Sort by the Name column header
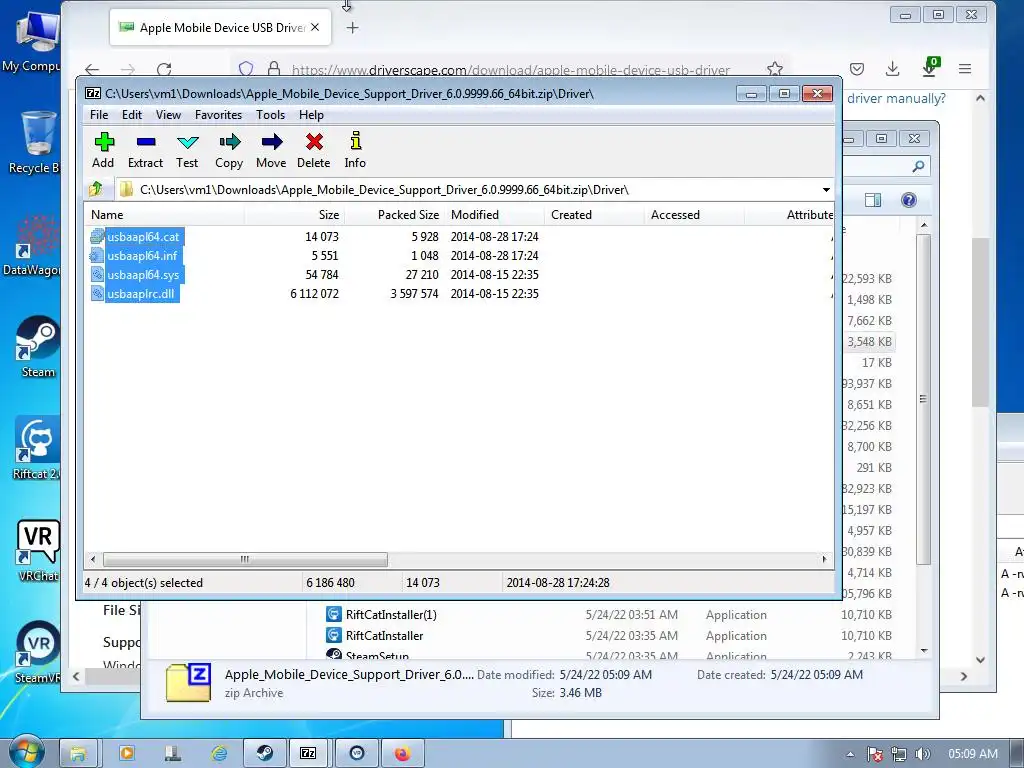This screenshot has height=768, width=1024. pyautogui.click(x=164, y=215)
